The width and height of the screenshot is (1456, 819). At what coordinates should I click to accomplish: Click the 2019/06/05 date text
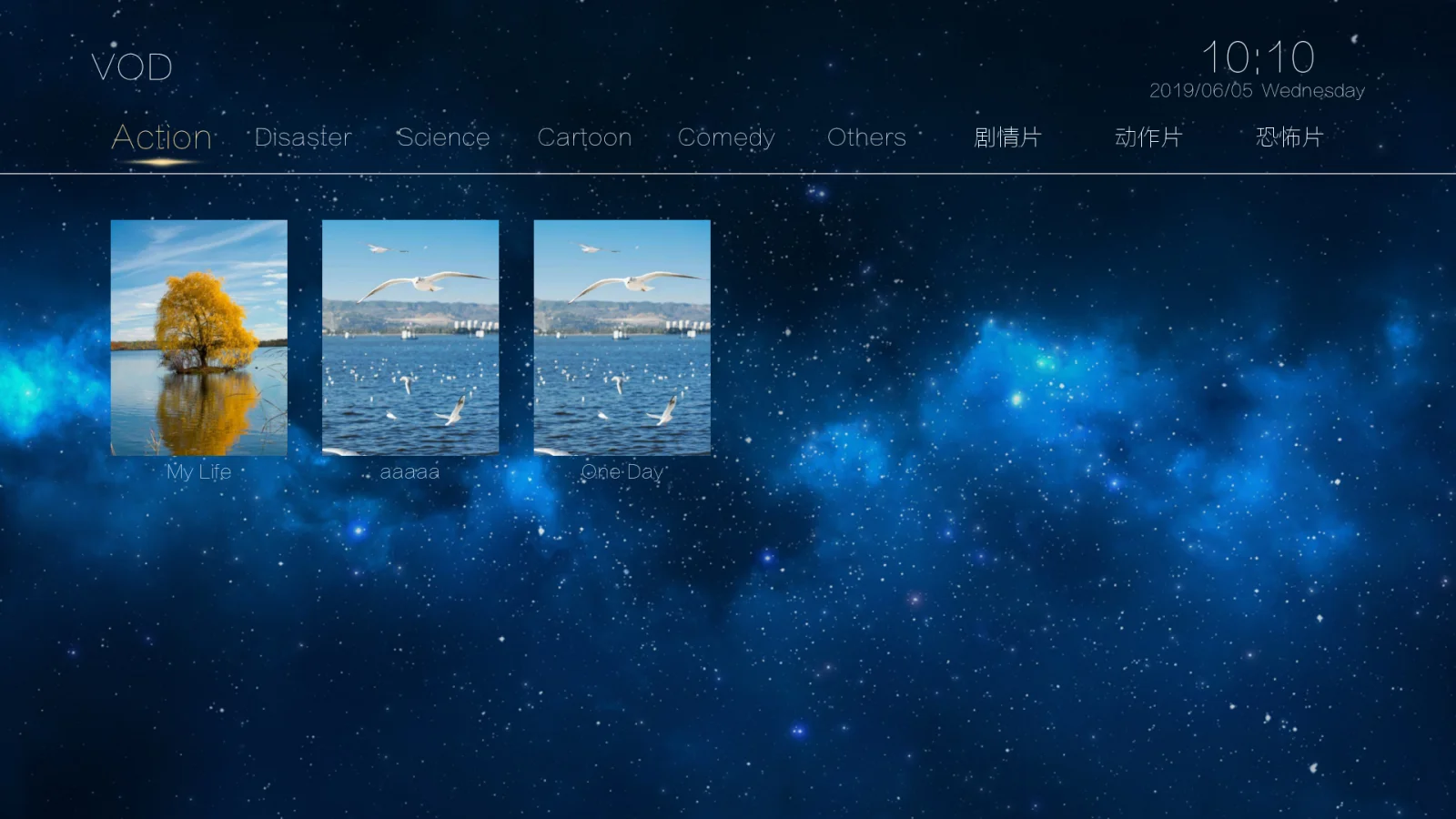(1201, 91)
